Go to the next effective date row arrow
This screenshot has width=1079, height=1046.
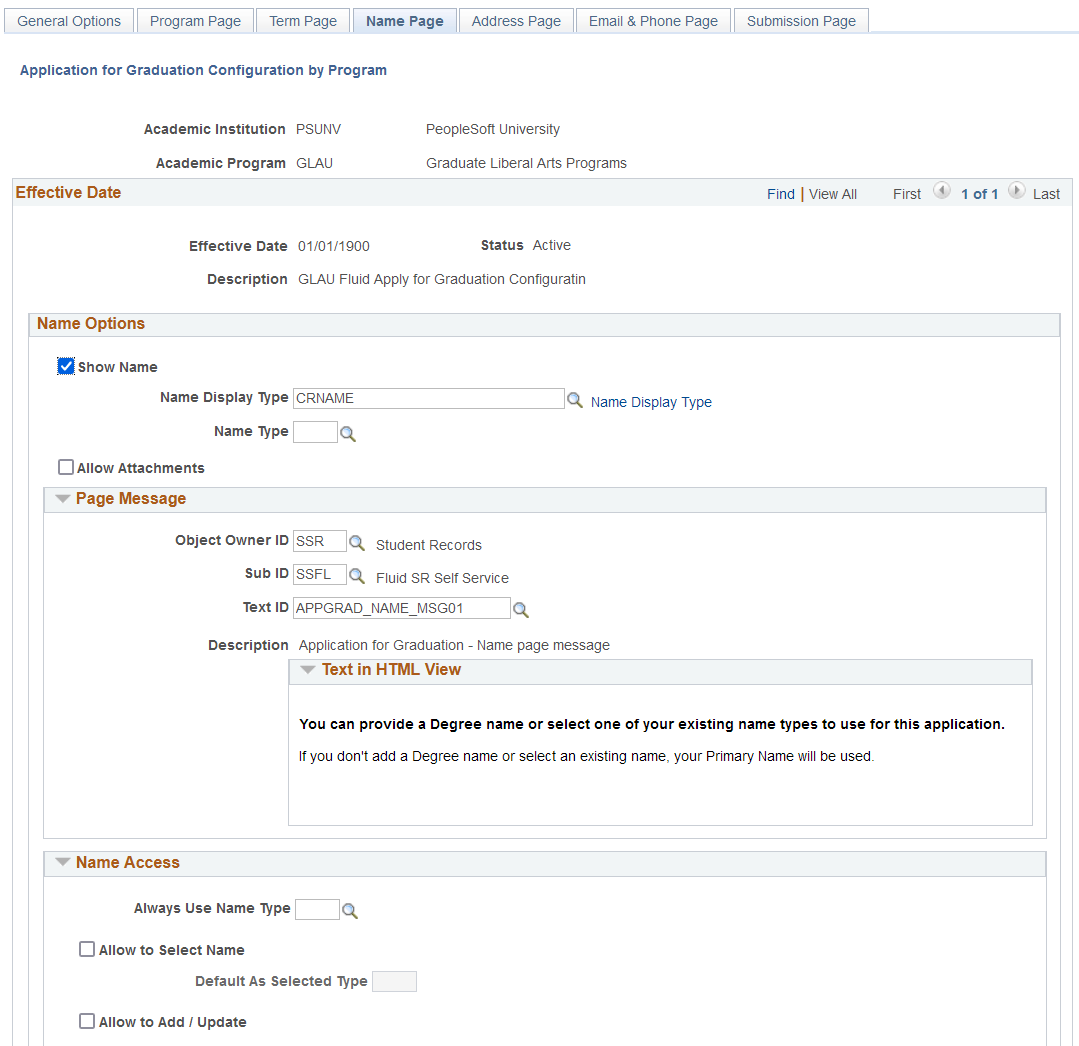[1016, 191]
